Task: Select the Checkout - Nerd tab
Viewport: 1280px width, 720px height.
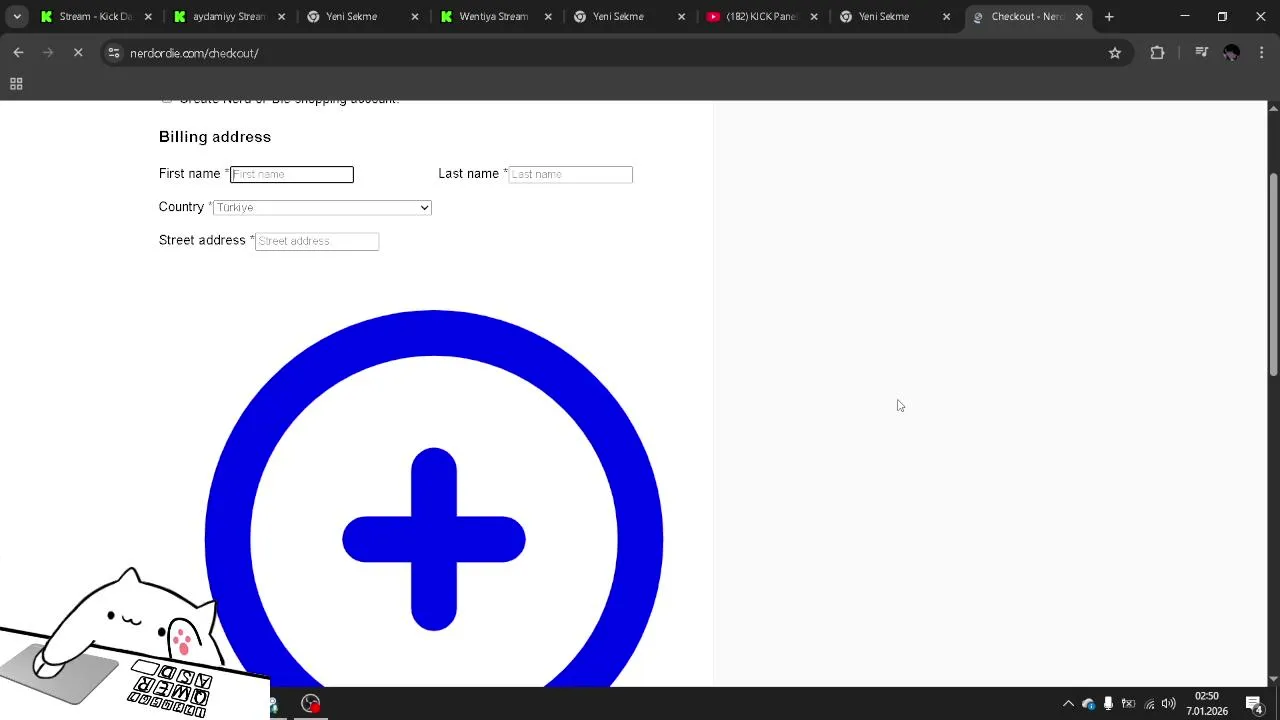Action: 1027,17
